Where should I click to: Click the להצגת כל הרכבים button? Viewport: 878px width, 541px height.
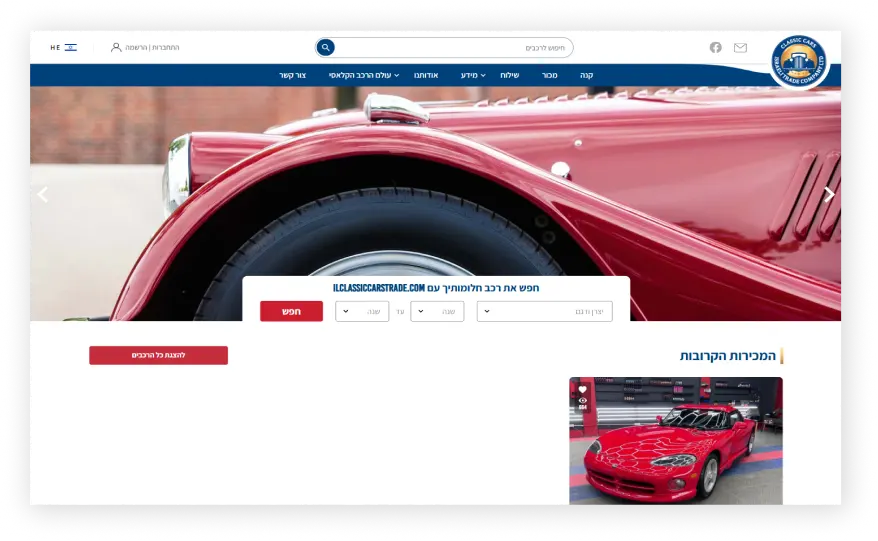point(158,355)
